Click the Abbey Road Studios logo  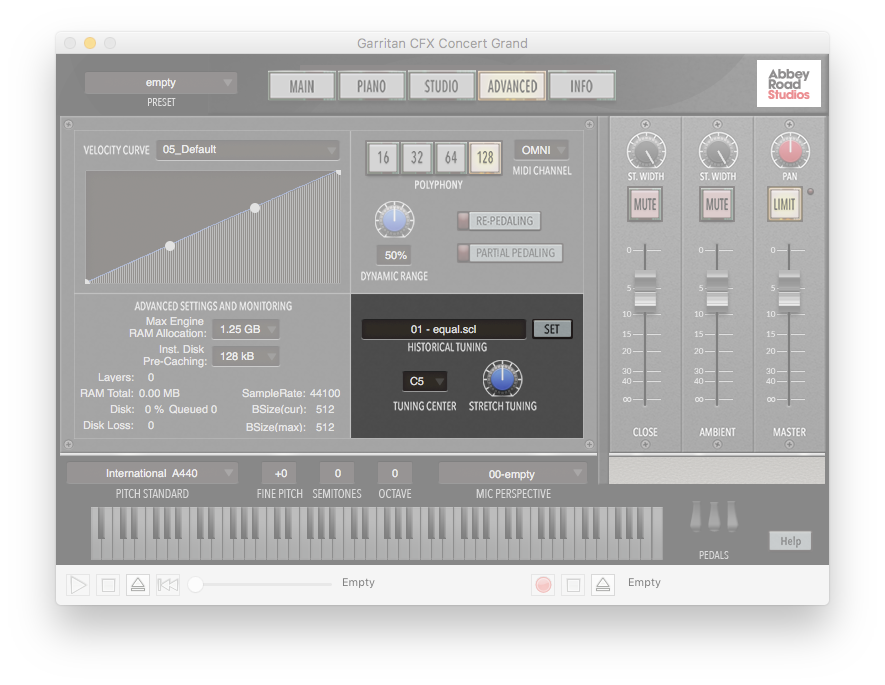point(788,84)
